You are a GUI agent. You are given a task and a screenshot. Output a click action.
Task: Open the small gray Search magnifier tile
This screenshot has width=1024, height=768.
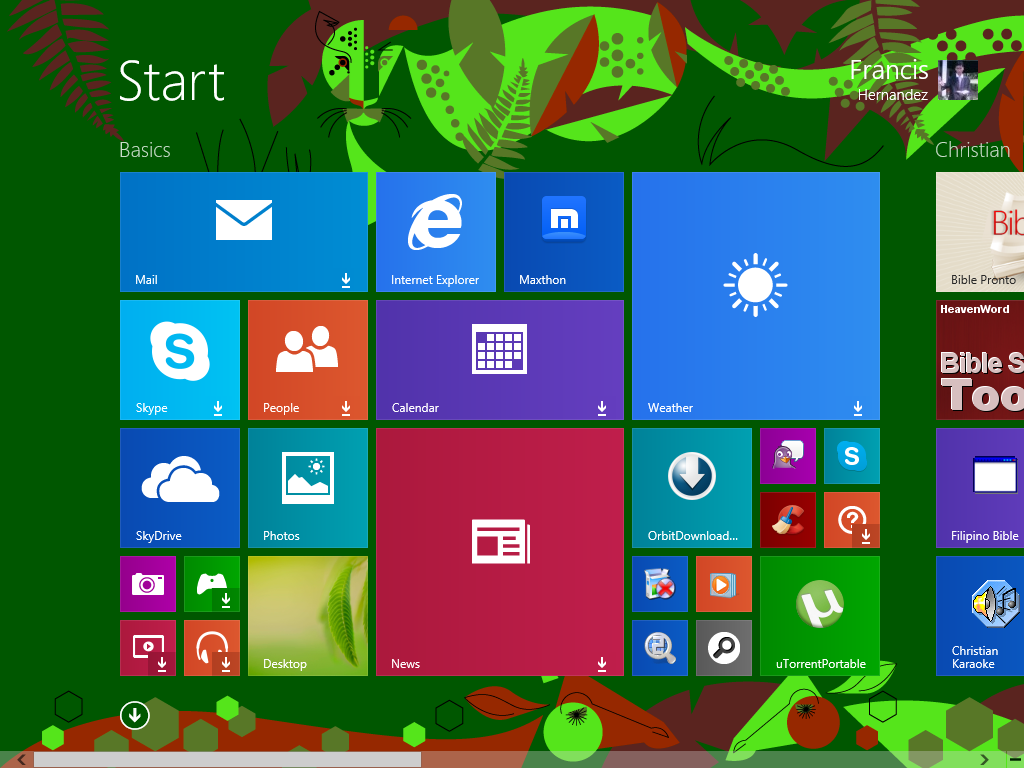724,648
